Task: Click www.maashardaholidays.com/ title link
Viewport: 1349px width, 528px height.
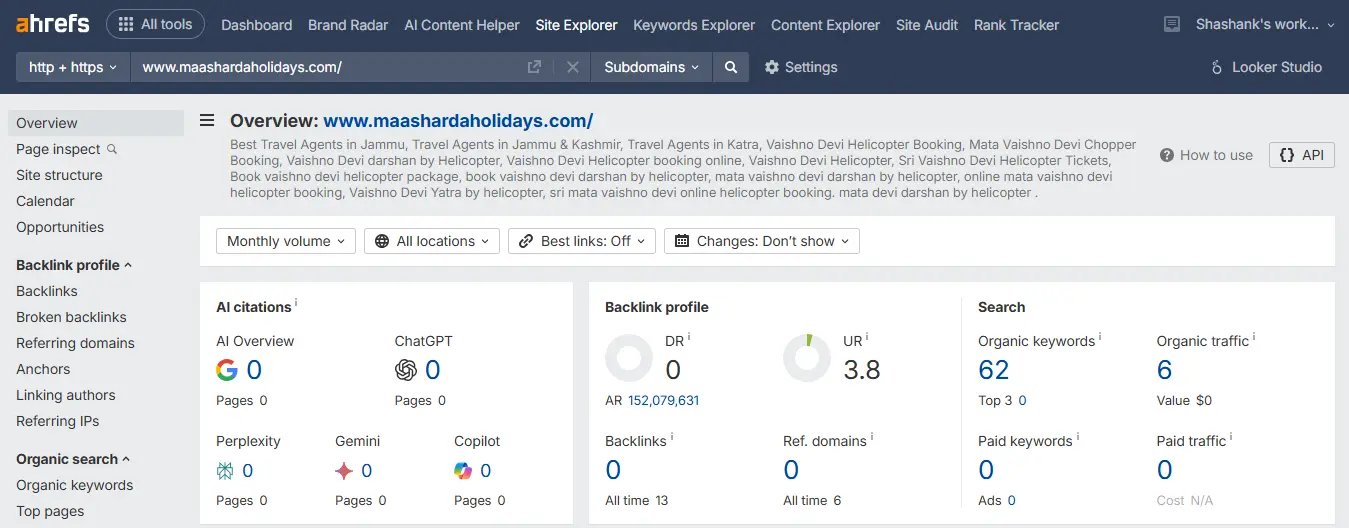Action: (x=458, y=121)
